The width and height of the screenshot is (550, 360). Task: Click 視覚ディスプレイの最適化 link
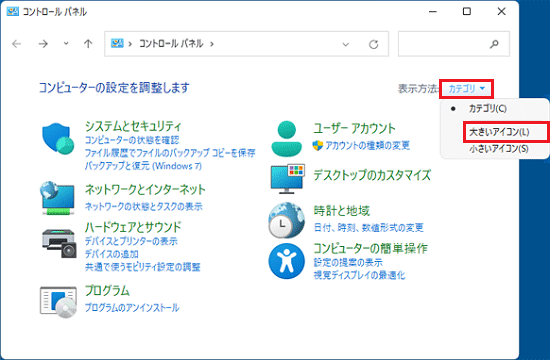359,275
